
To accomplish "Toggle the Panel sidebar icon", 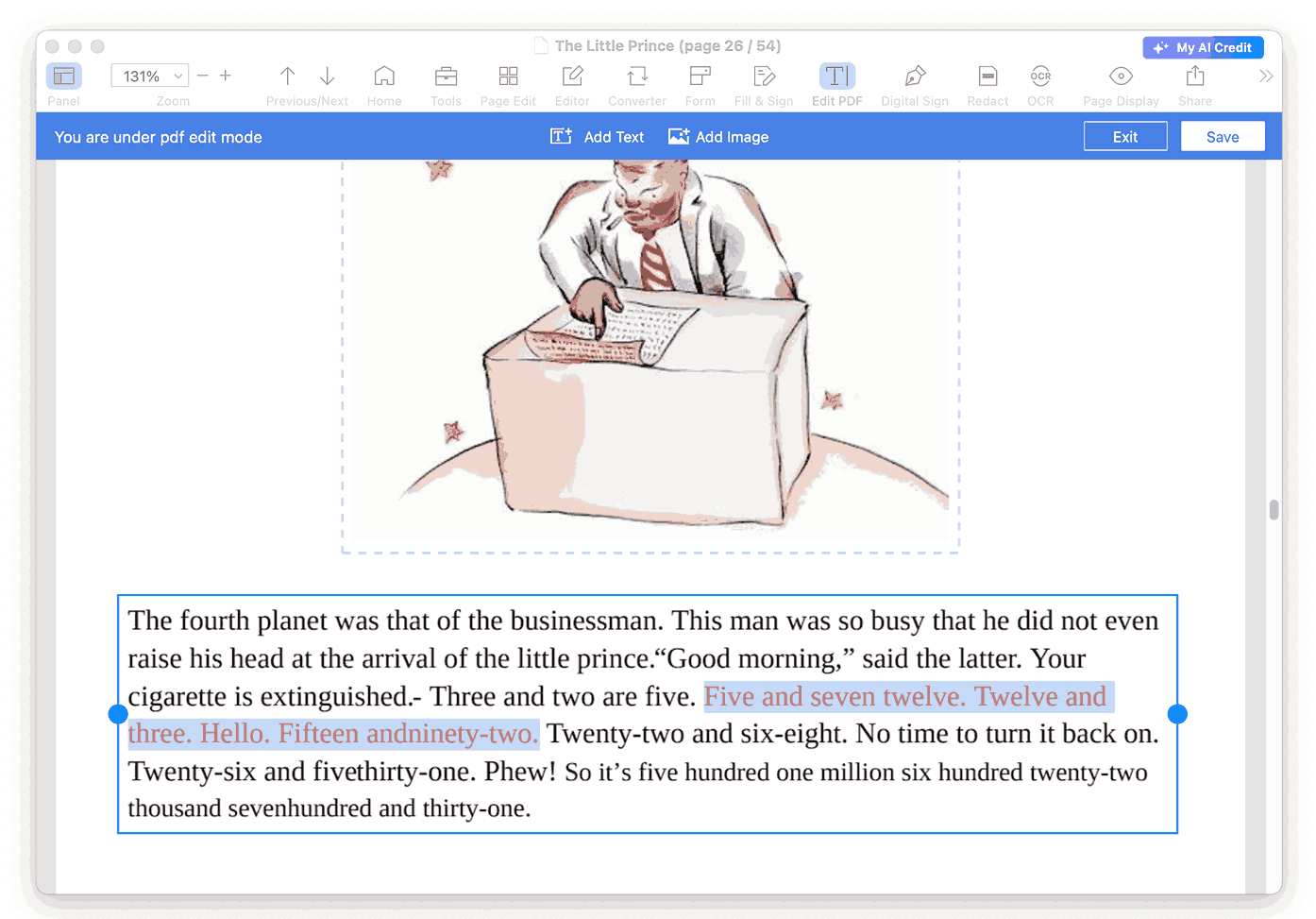I will (64, 76).
